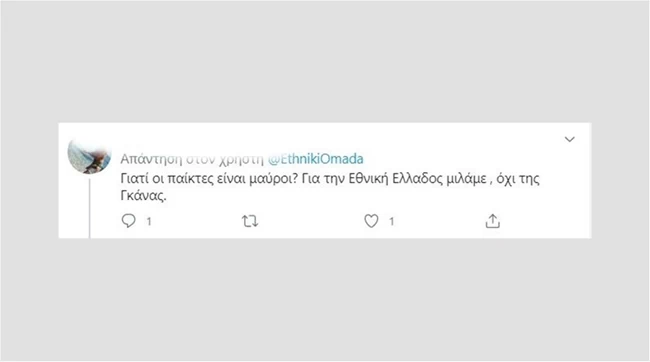This screenshot has height=362, width=650.
Task: Like the tweet with the heart icon
Action: click(371, 221)
